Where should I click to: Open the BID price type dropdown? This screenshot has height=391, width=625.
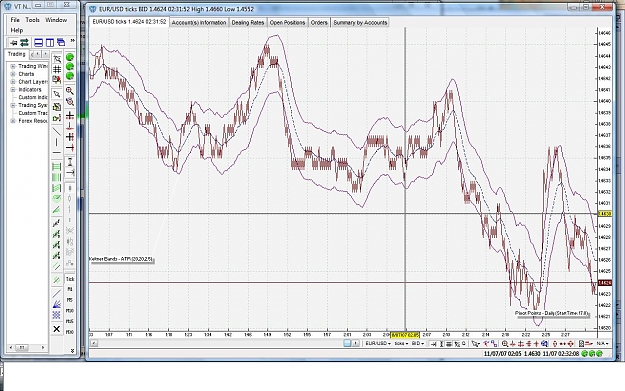[x=417, y=344]
